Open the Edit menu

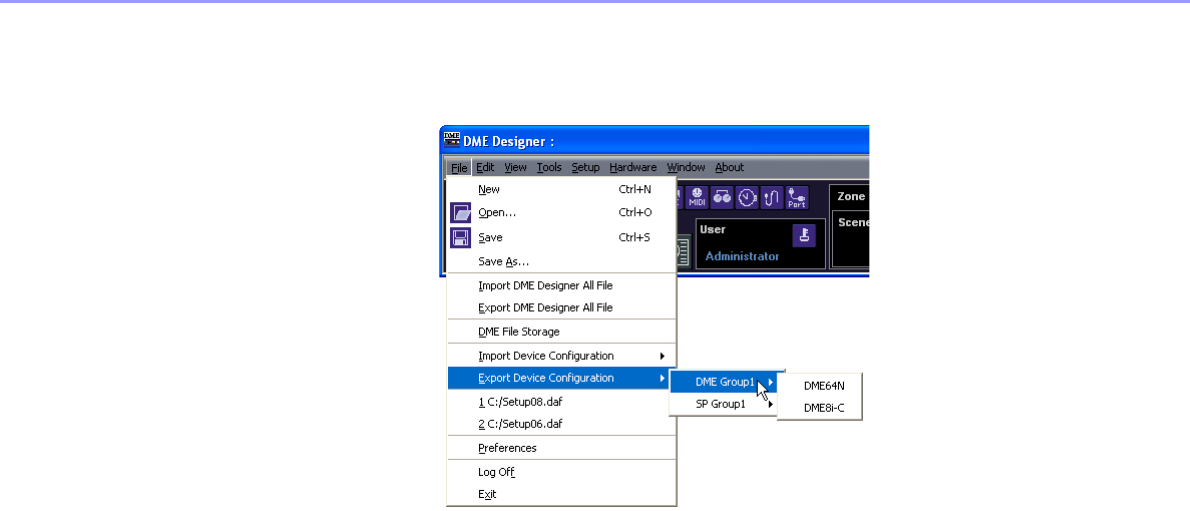(x=485, y=168)
